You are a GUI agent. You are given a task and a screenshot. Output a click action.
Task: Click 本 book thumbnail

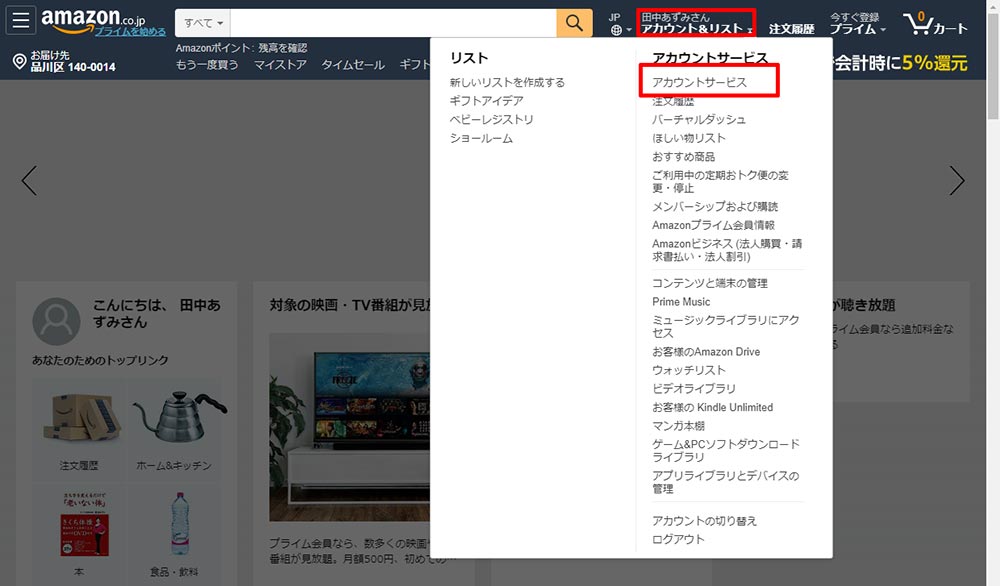click(x=84, y=523)
